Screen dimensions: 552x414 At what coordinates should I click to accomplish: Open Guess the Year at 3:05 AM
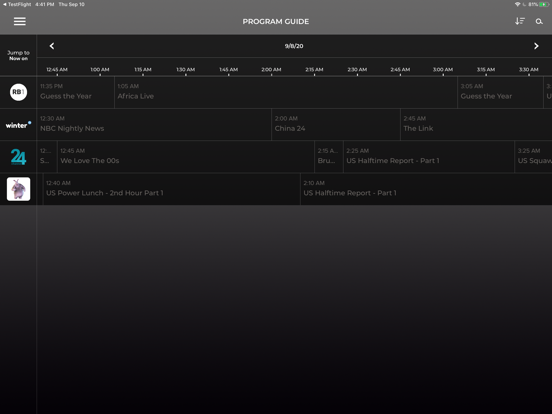[x=500, y=92]
